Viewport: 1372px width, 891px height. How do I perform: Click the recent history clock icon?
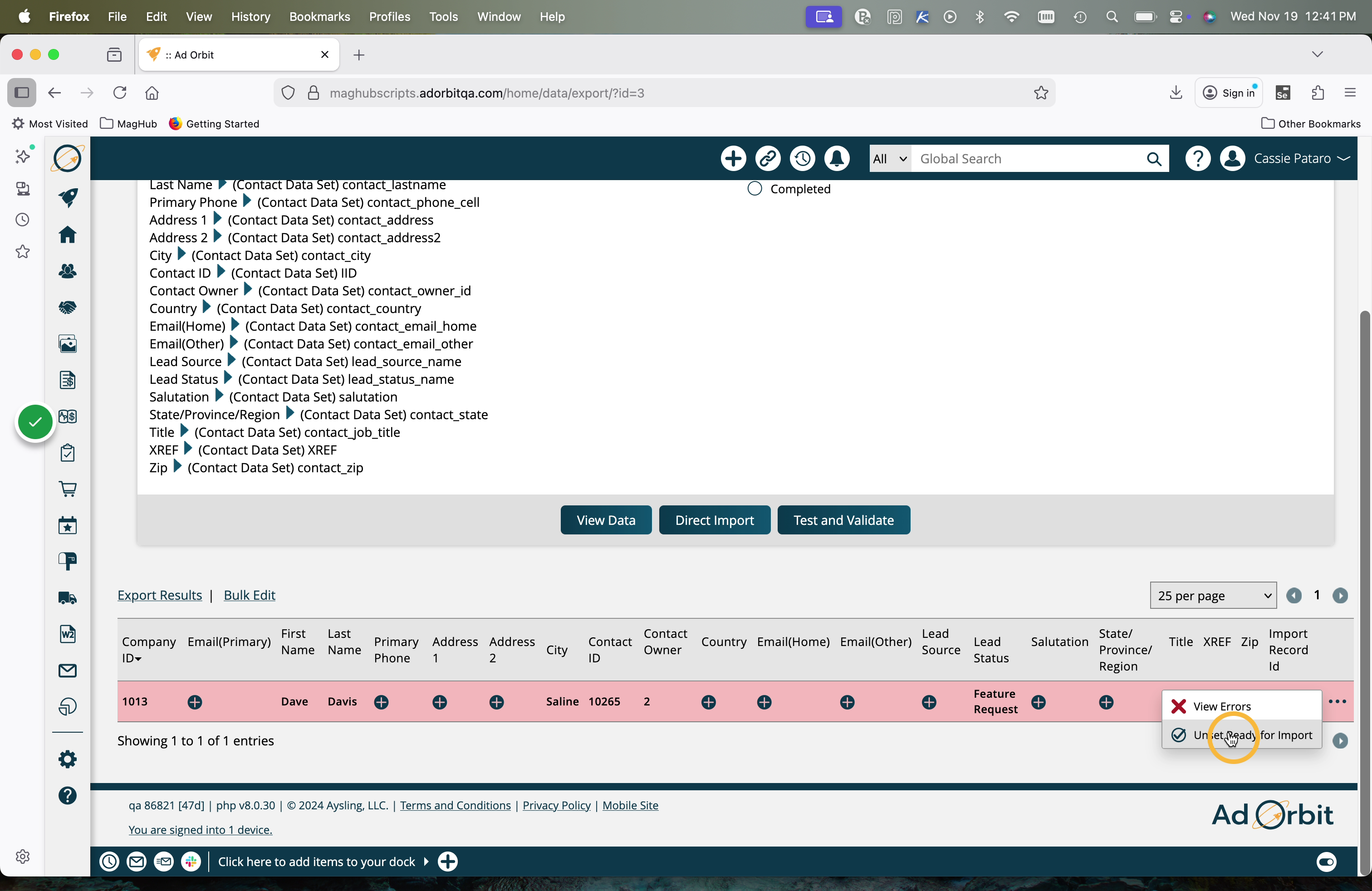click(x=802, y=158)
